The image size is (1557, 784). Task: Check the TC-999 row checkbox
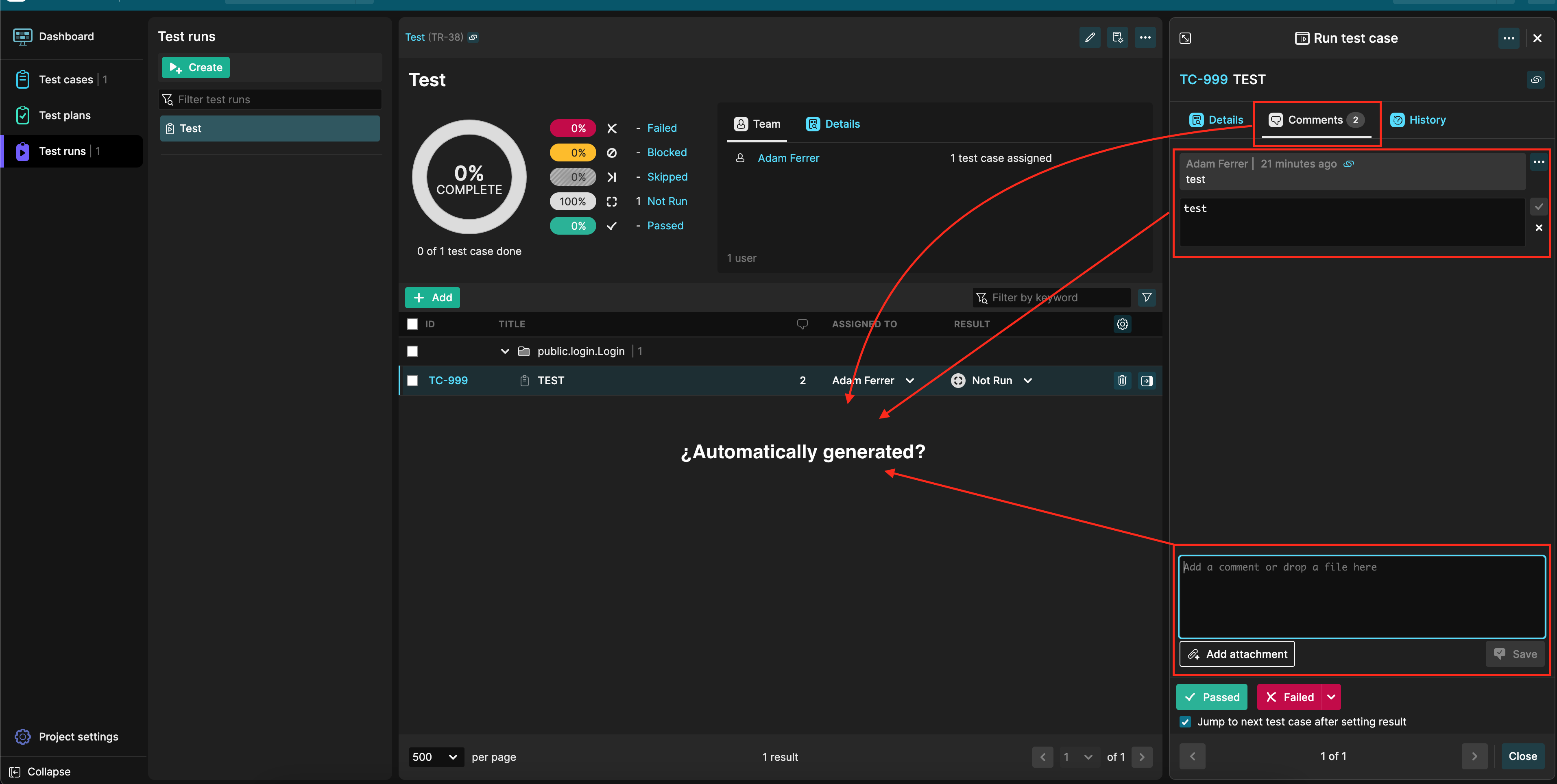[x=412, y=381]
